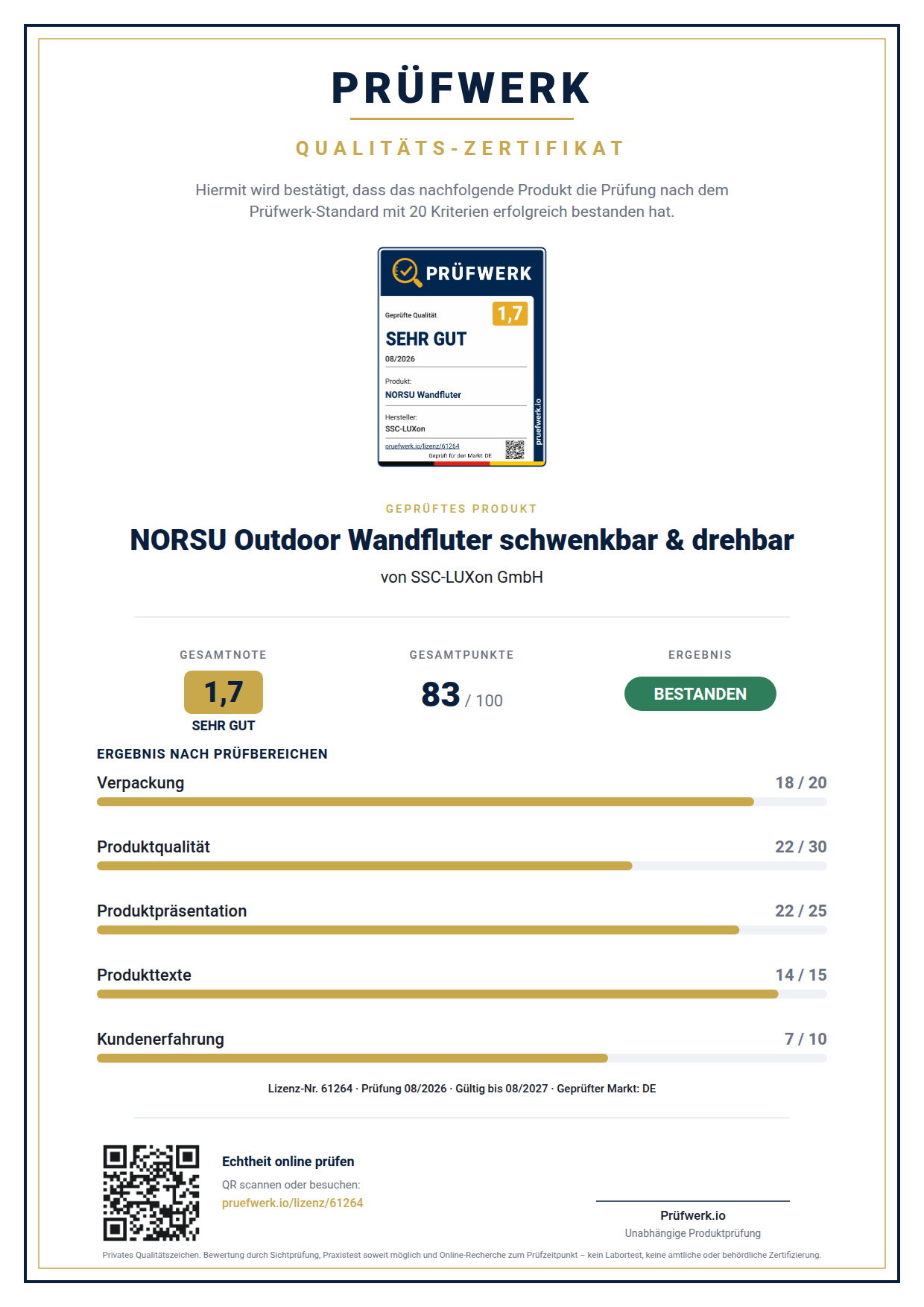Click the product title NORSU Outdoor Wandfluter
This screenshot has height=1307, width=924.
[462, 540]
